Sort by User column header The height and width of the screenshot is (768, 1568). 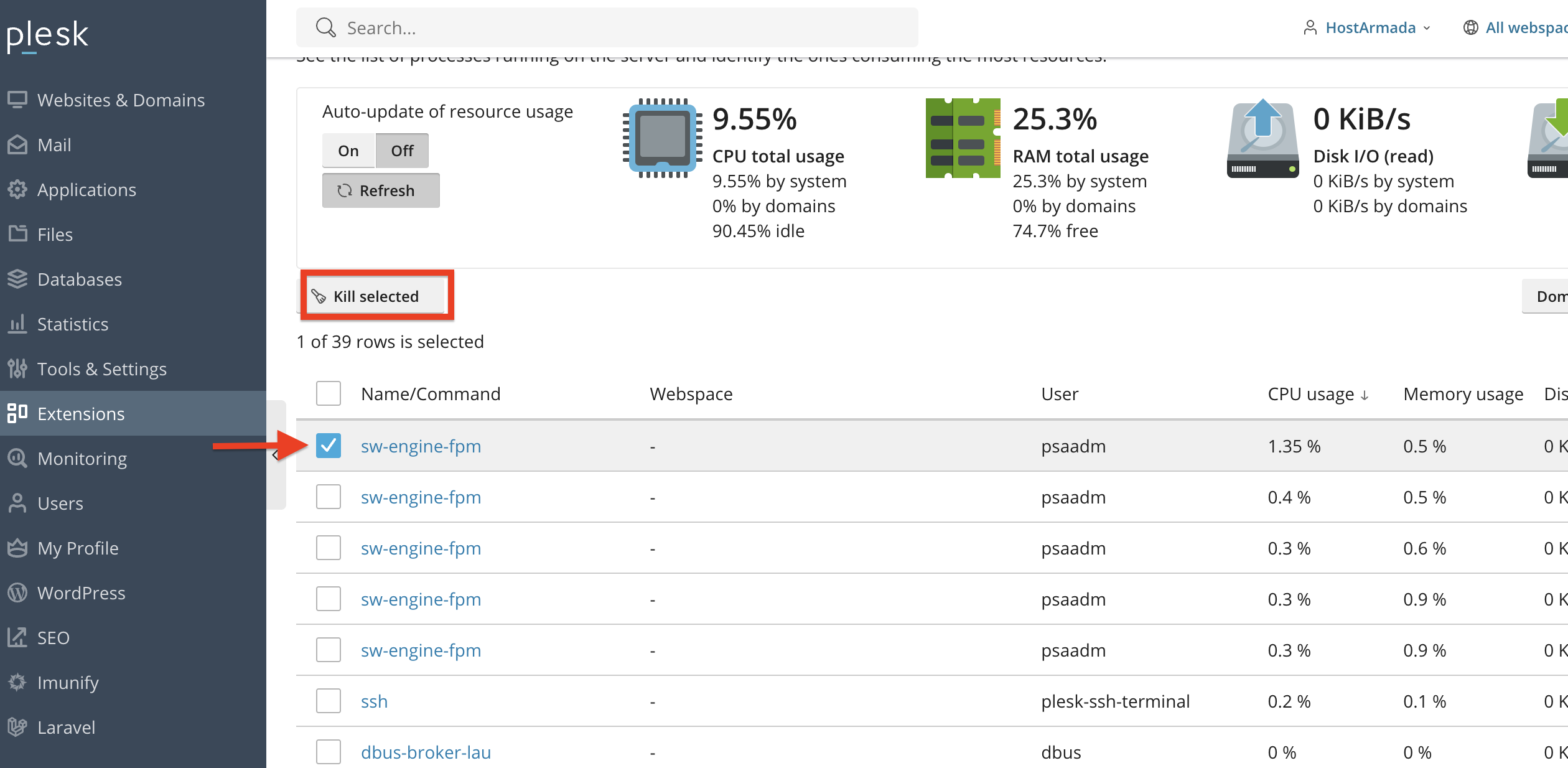[1060, 394]
